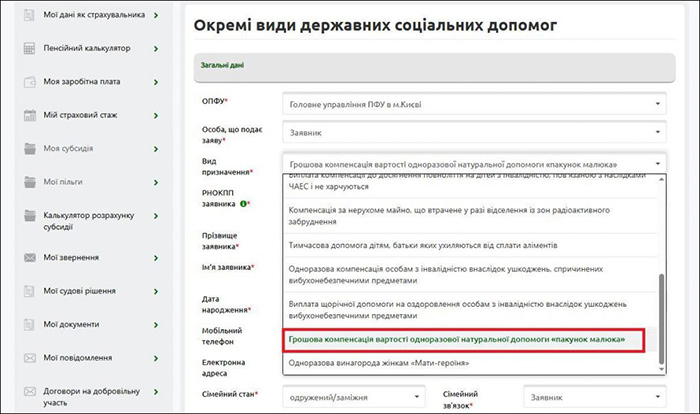Expand the Моя заробітна плата chevron arrow
Screen dimensions: 700x414
pyautogui.click(x=156, y=82)
